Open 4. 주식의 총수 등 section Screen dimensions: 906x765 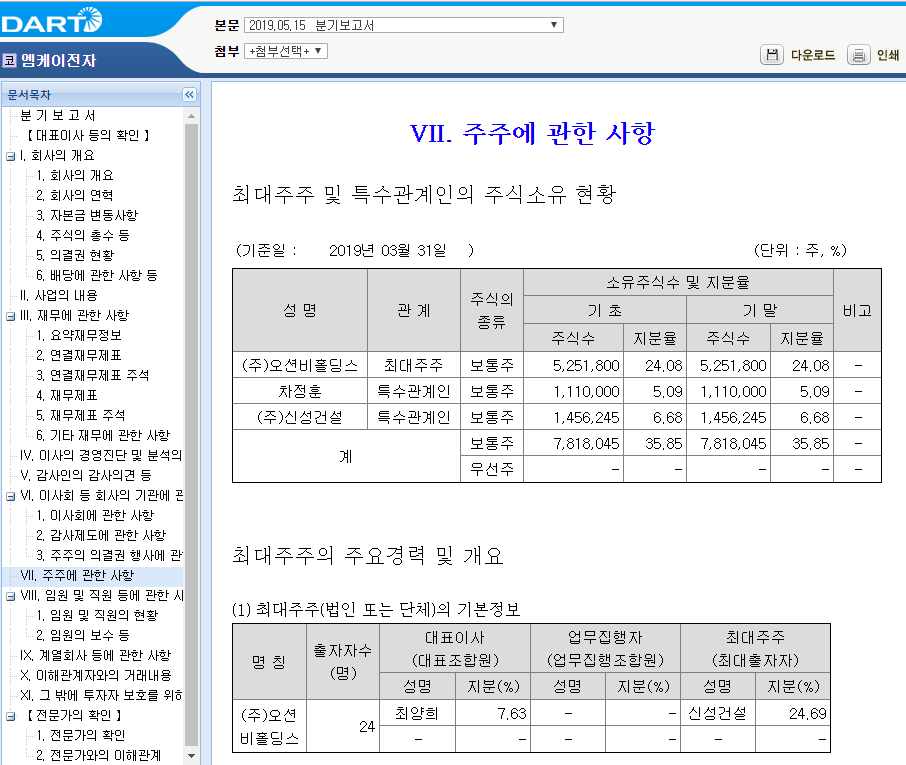[83, 235]
